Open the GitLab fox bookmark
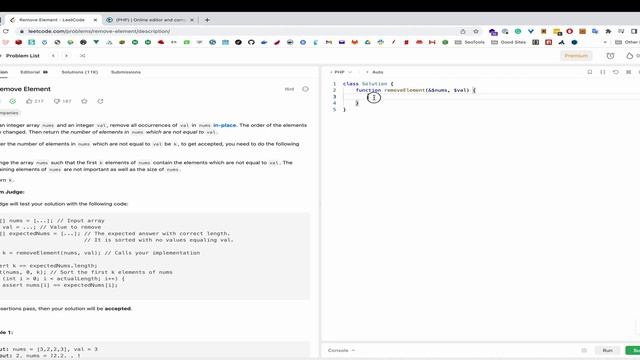Image resolution: width=640 pixels, height=360 pixels. (x=354, y=42)
